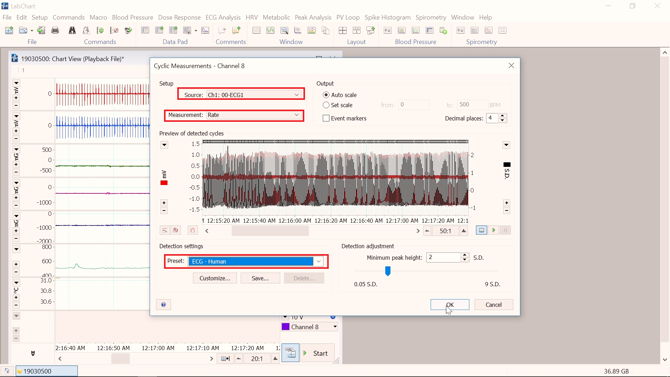Open preview left axis pop-up arrow
670x377 pixels.
(x=164, y=145)
